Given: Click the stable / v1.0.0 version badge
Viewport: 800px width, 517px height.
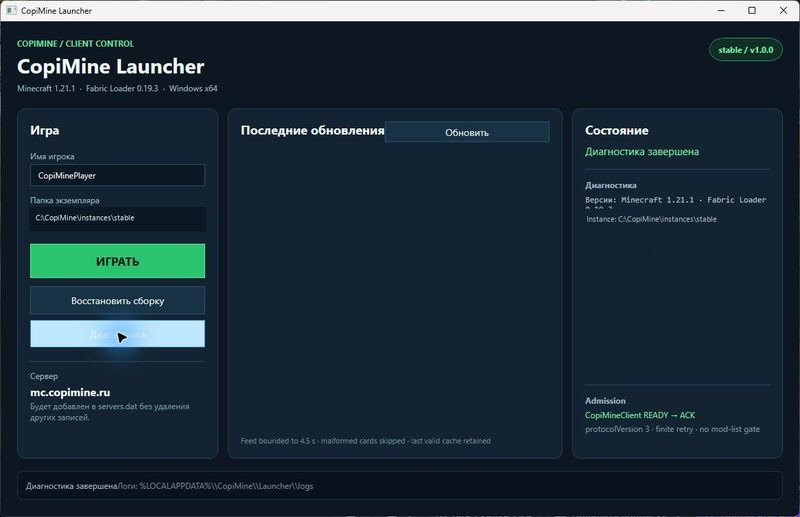Looking at the screenshot, I should (x=745, y=50).
